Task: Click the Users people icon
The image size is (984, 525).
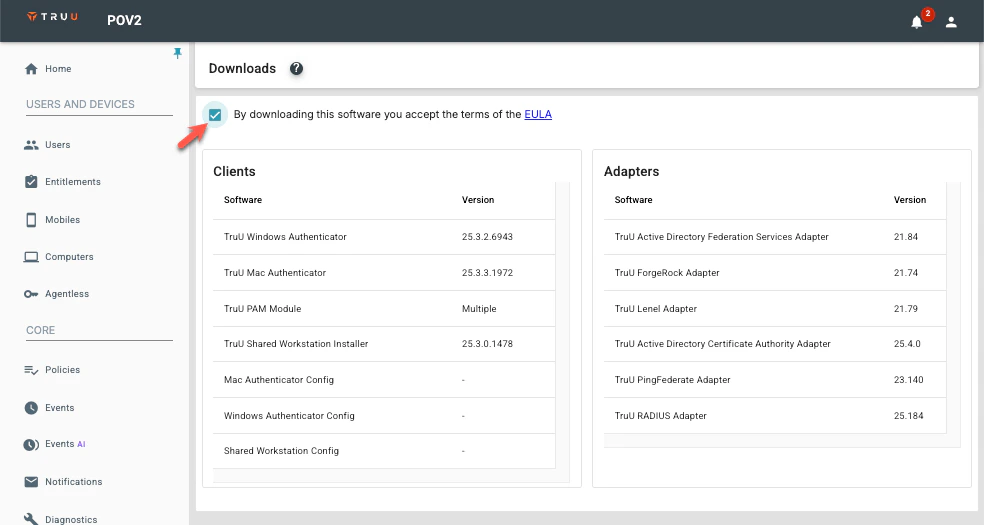Action: [31, 145]
